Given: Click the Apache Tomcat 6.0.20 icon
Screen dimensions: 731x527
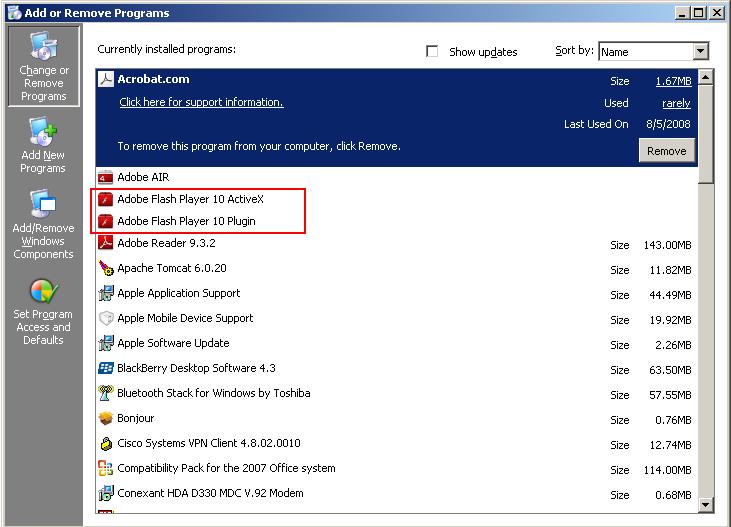Looking at the screenshot, I should [x=106, y=268].
